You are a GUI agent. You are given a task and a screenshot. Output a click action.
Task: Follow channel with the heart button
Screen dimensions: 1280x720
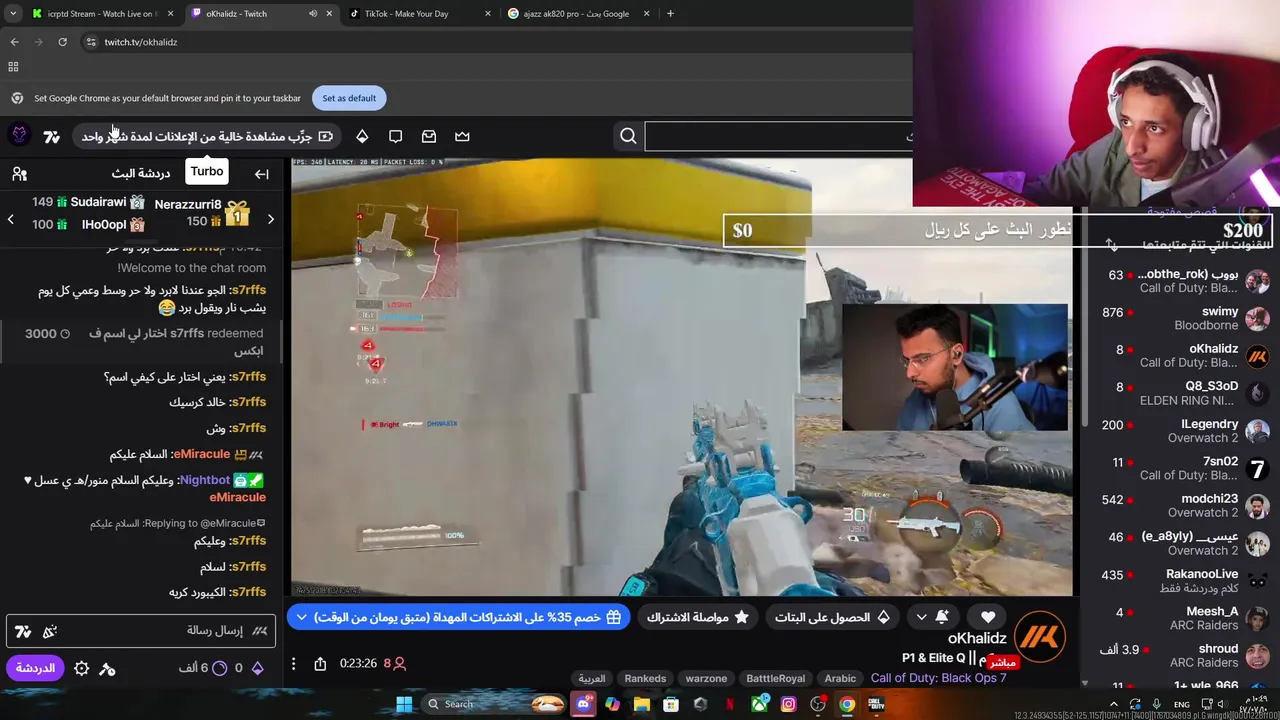click(988, 617)
